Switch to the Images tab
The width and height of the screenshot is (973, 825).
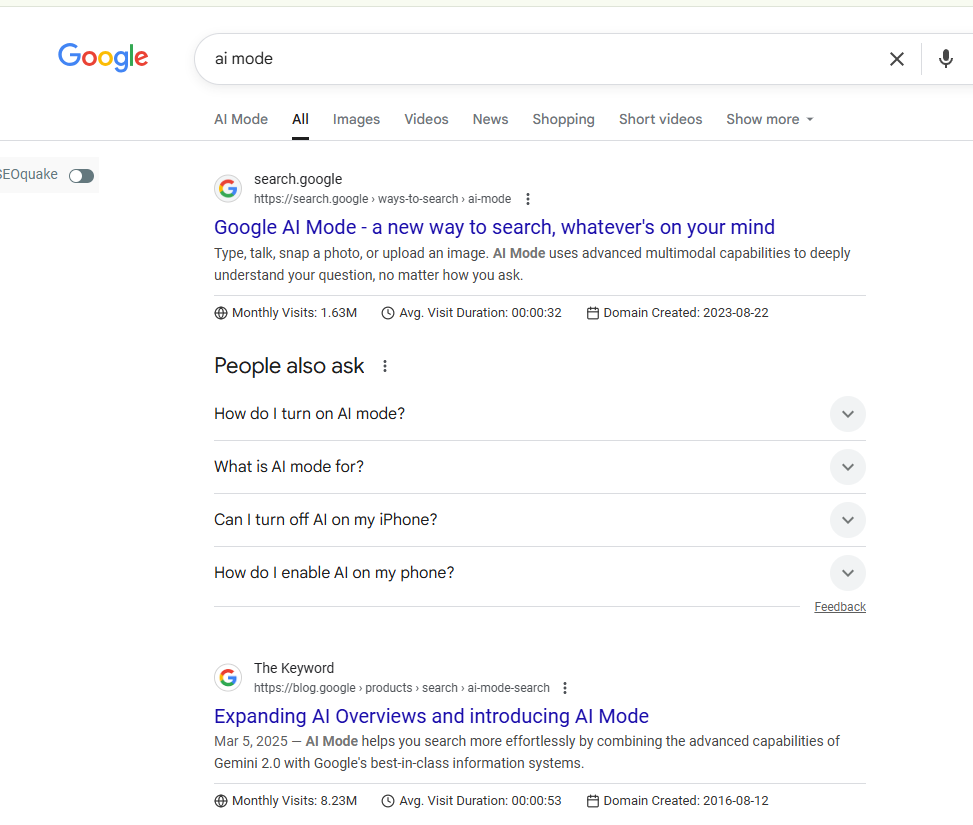356,119
